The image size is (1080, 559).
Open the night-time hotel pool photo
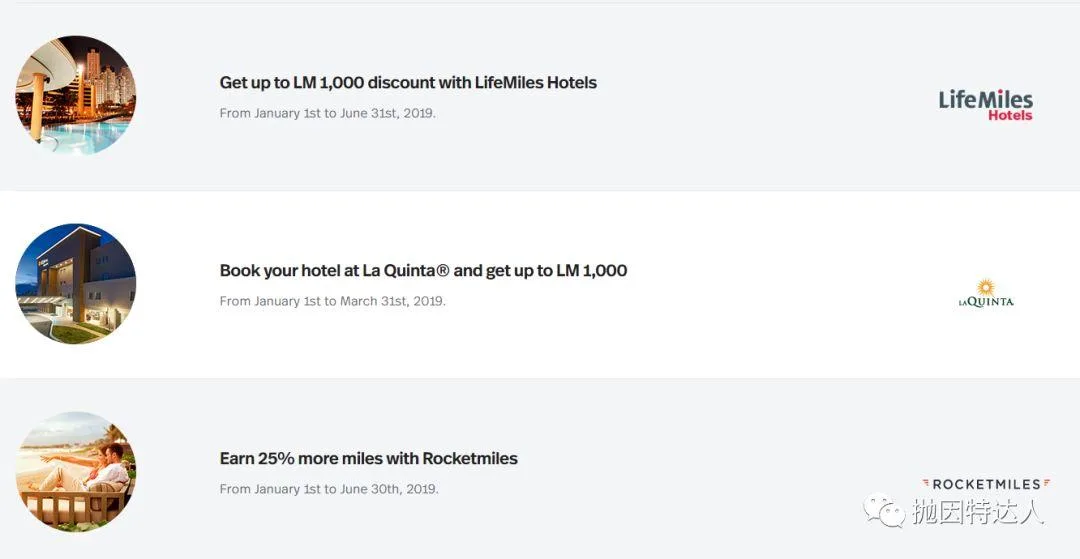click(76, 96)
